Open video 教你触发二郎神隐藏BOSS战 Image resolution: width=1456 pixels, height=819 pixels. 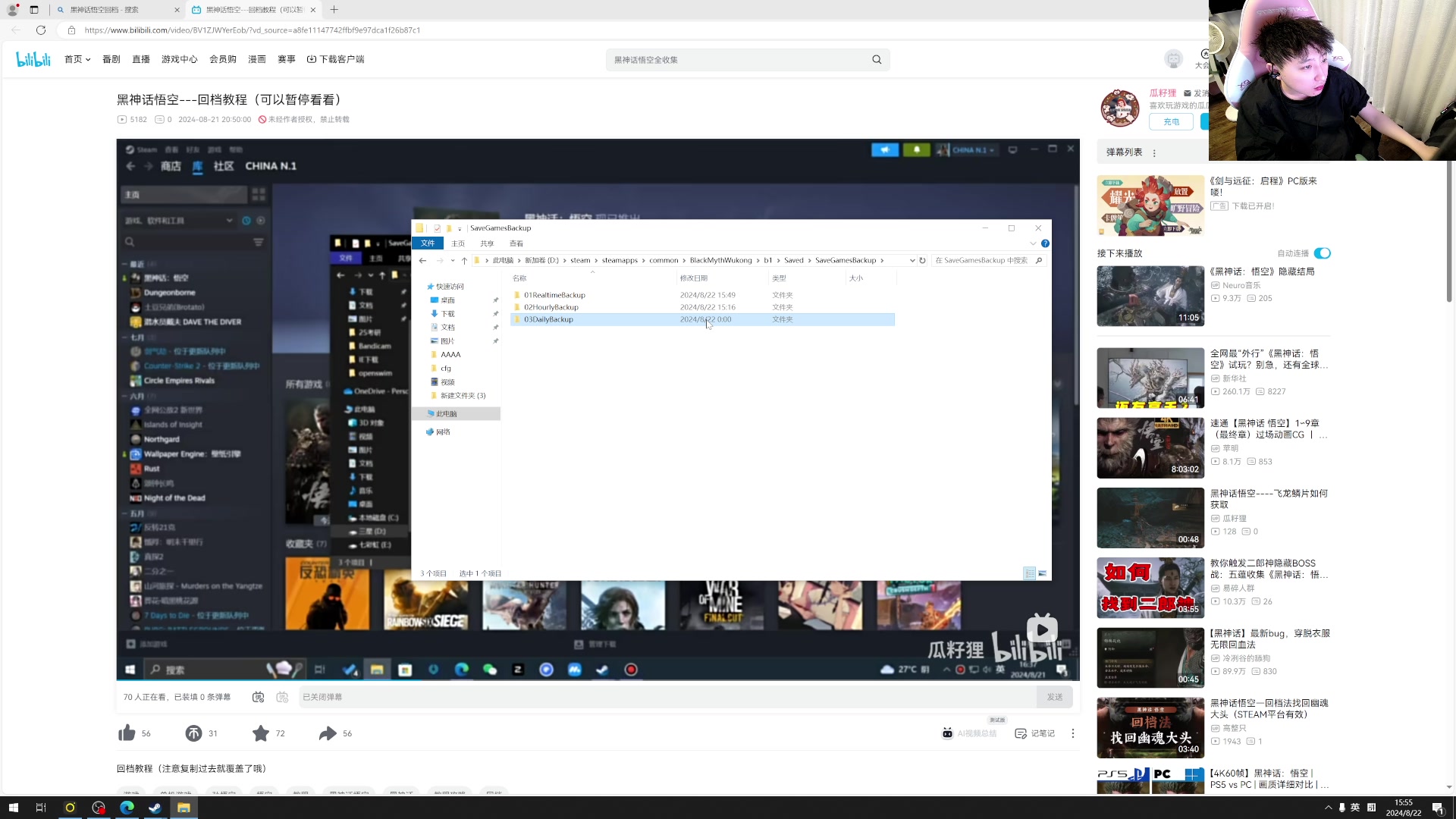[1269, 569]
